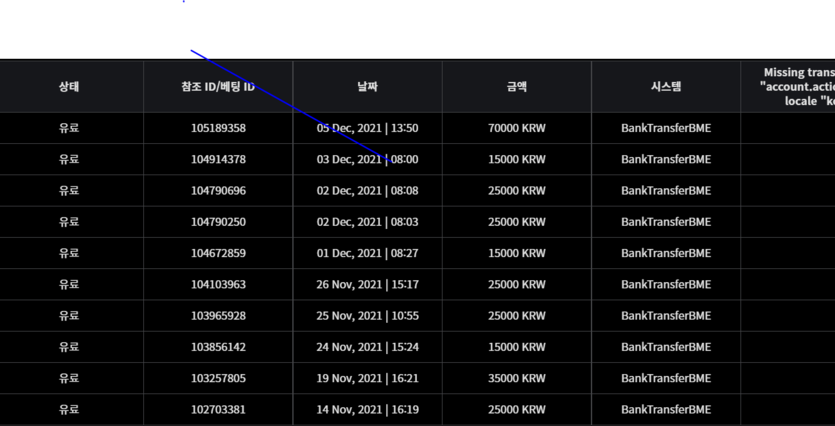Select reference ID 104672859

[218, 253]
